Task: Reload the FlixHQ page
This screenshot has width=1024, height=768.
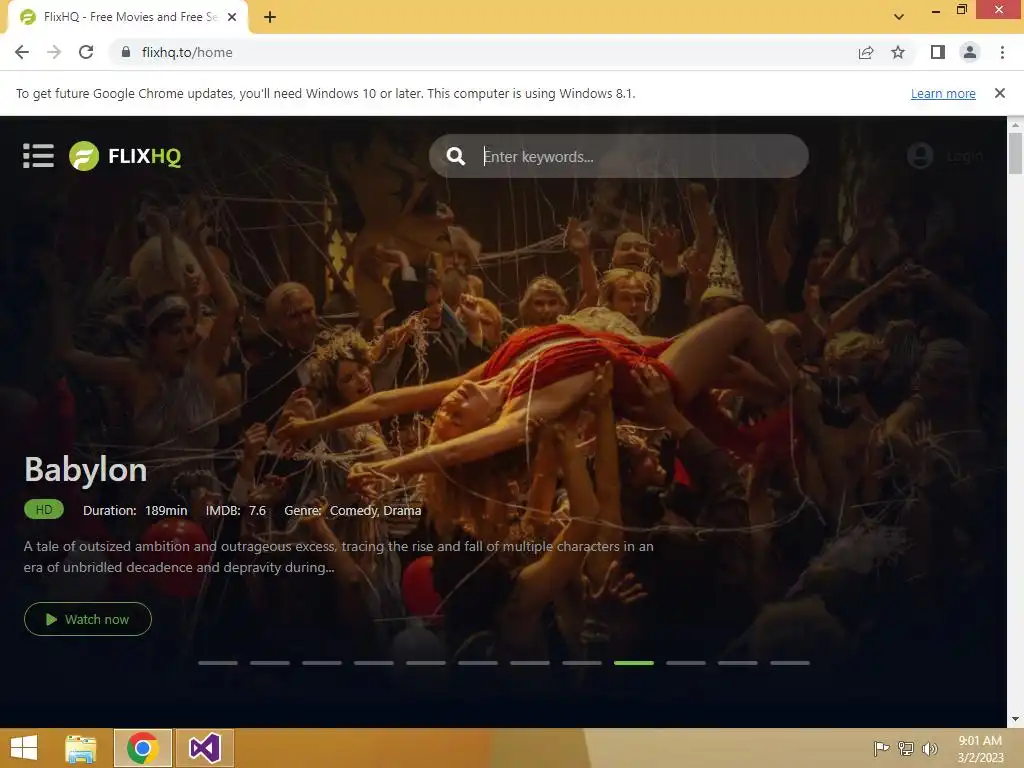Action: coord(86,52)
